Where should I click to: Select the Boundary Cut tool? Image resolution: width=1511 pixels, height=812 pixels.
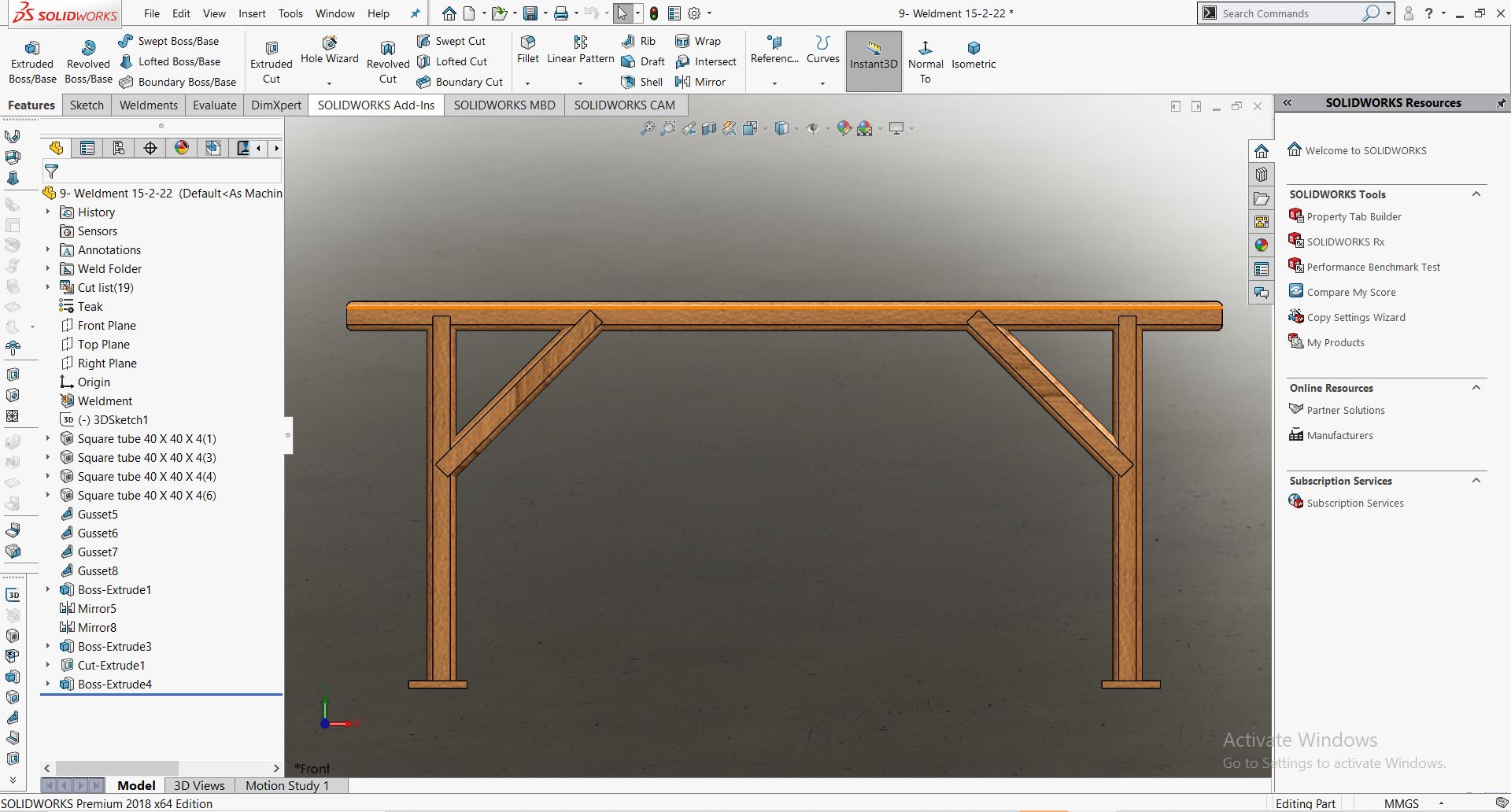[x=460, y=82]
